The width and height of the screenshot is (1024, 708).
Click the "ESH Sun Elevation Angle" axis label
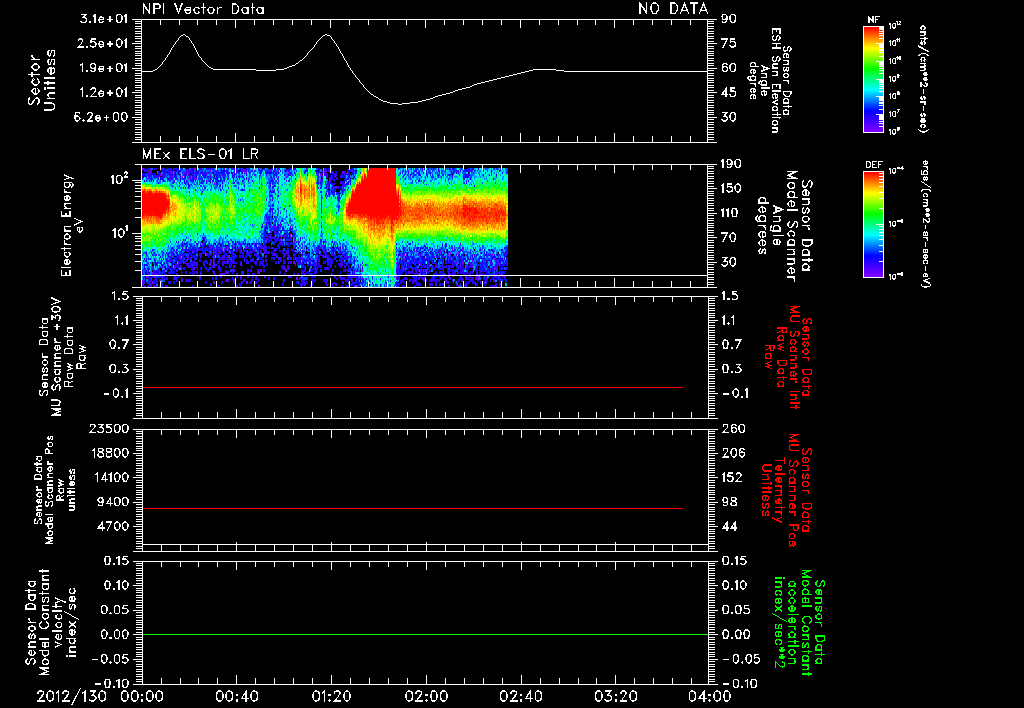[769, 80]
